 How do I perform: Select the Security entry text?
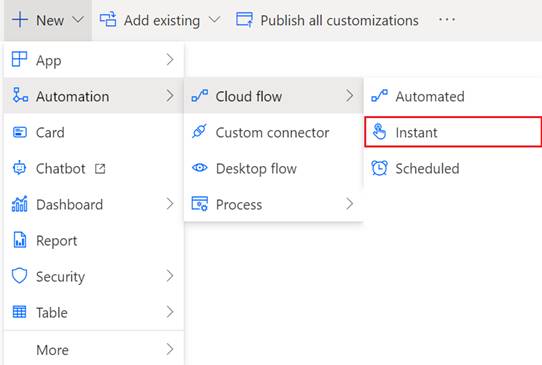click(x=60, y=277)
